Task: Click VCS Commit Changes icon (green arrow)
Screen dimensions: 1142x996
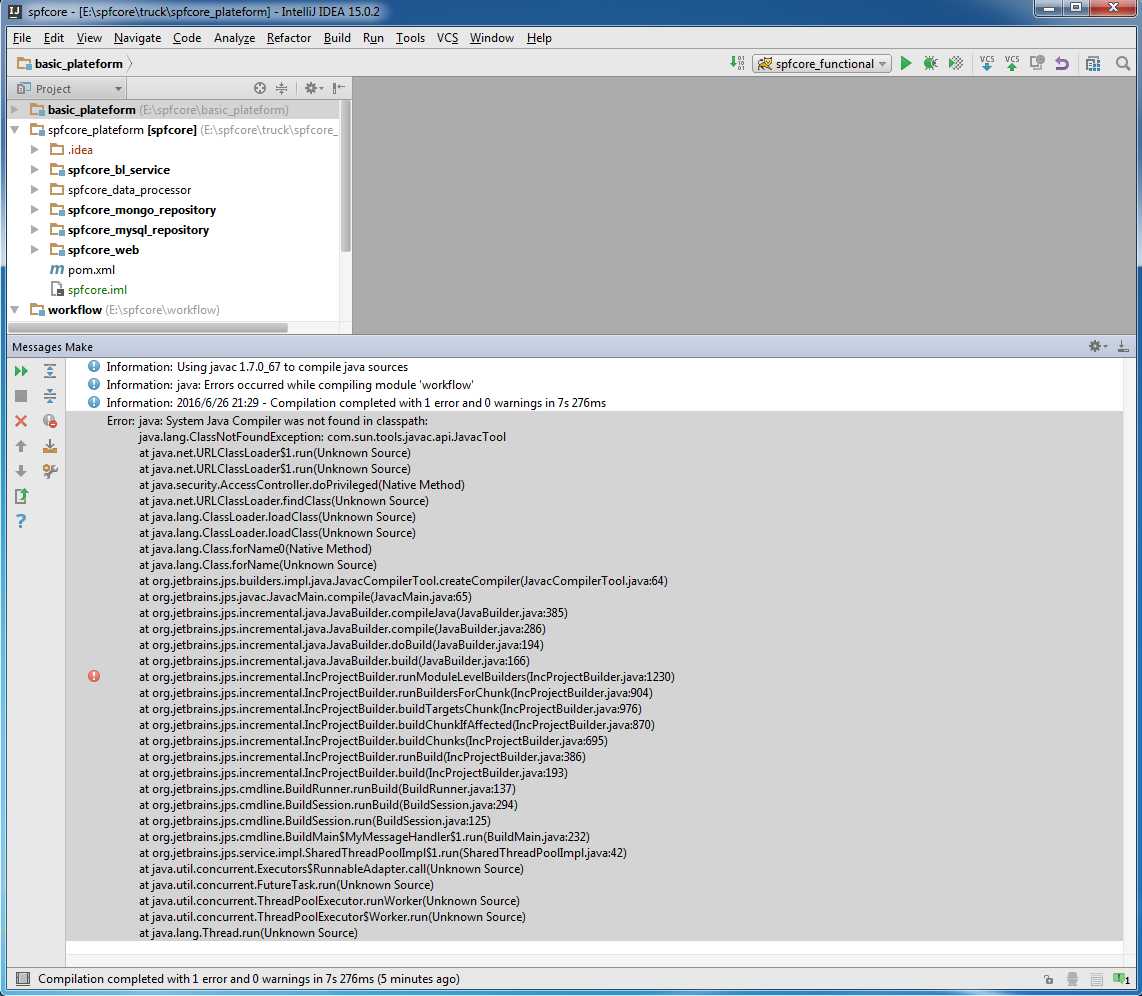Action: tap(1012, 63)
